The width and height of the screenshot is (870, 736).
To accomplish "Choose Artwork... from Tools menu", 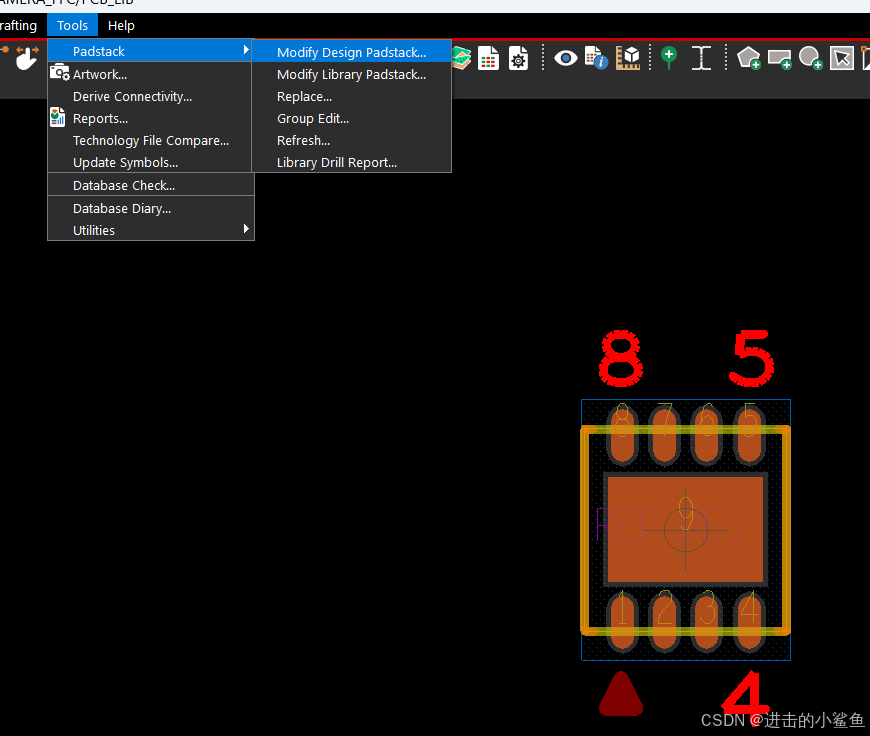I will [x=150, y=74].
